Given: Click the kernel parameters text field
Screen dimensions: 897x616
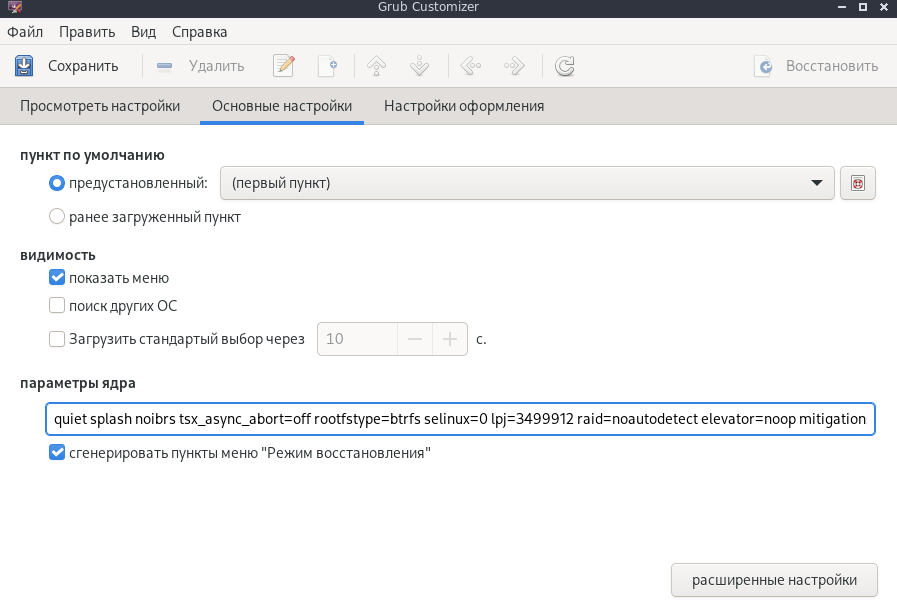Looking at the screenshot, I should [461, 419].
